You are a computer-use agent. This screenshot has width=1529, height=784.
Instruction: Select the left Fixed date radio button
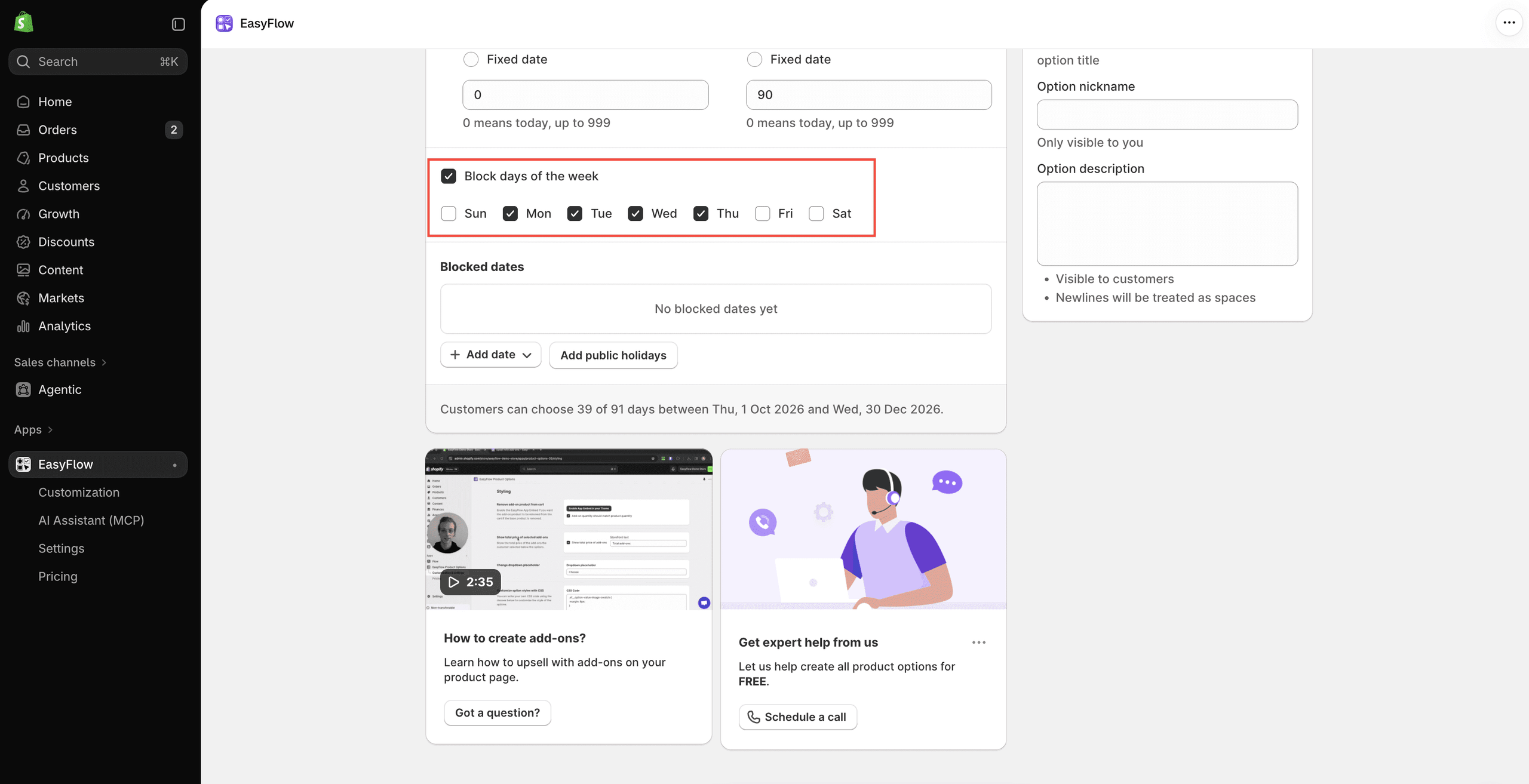pyautogui.click(x=471, y=59)
